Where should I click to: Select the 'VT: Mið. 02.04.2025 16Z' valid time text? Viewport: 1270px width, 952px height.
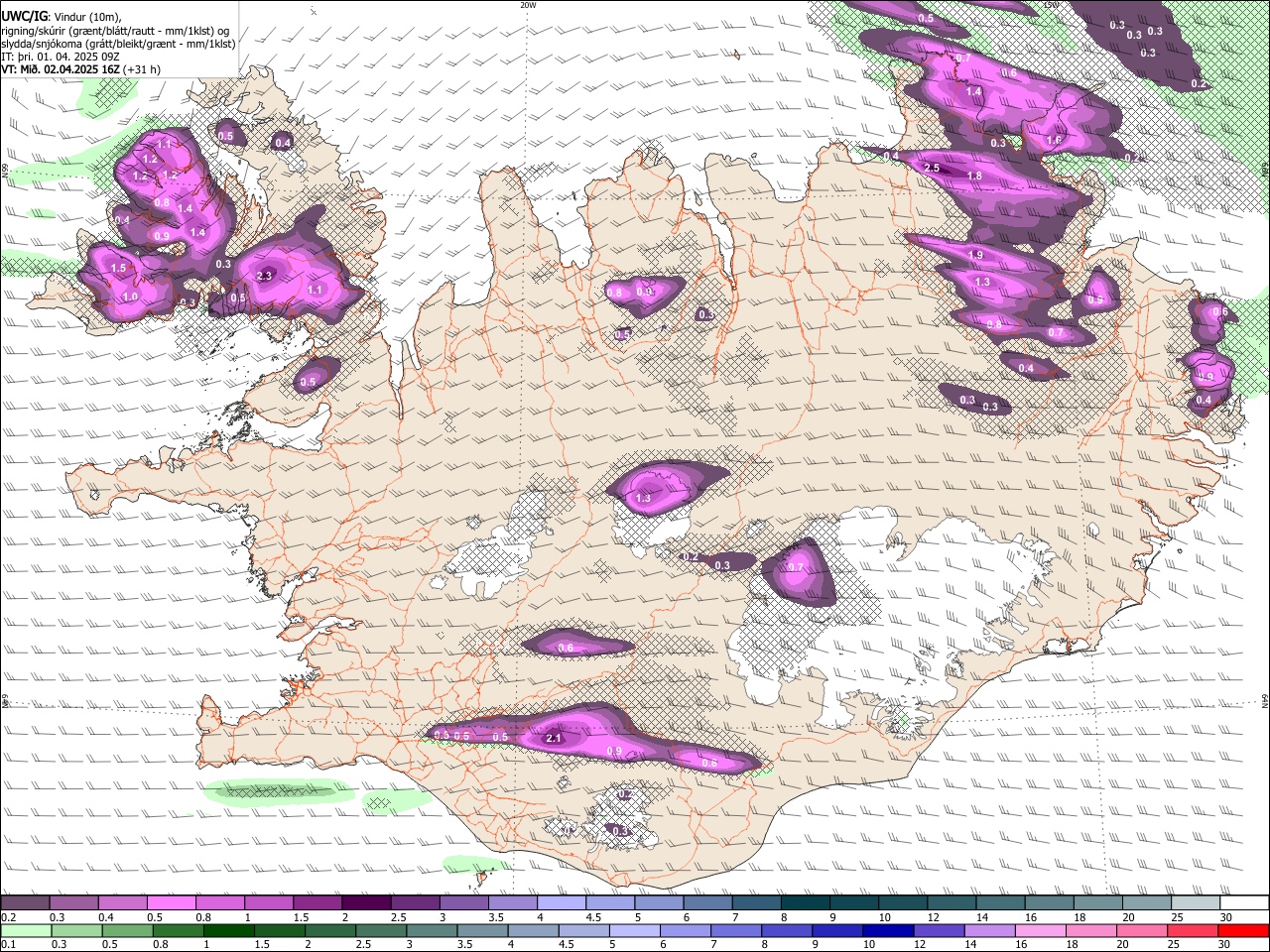click(61, 70)
